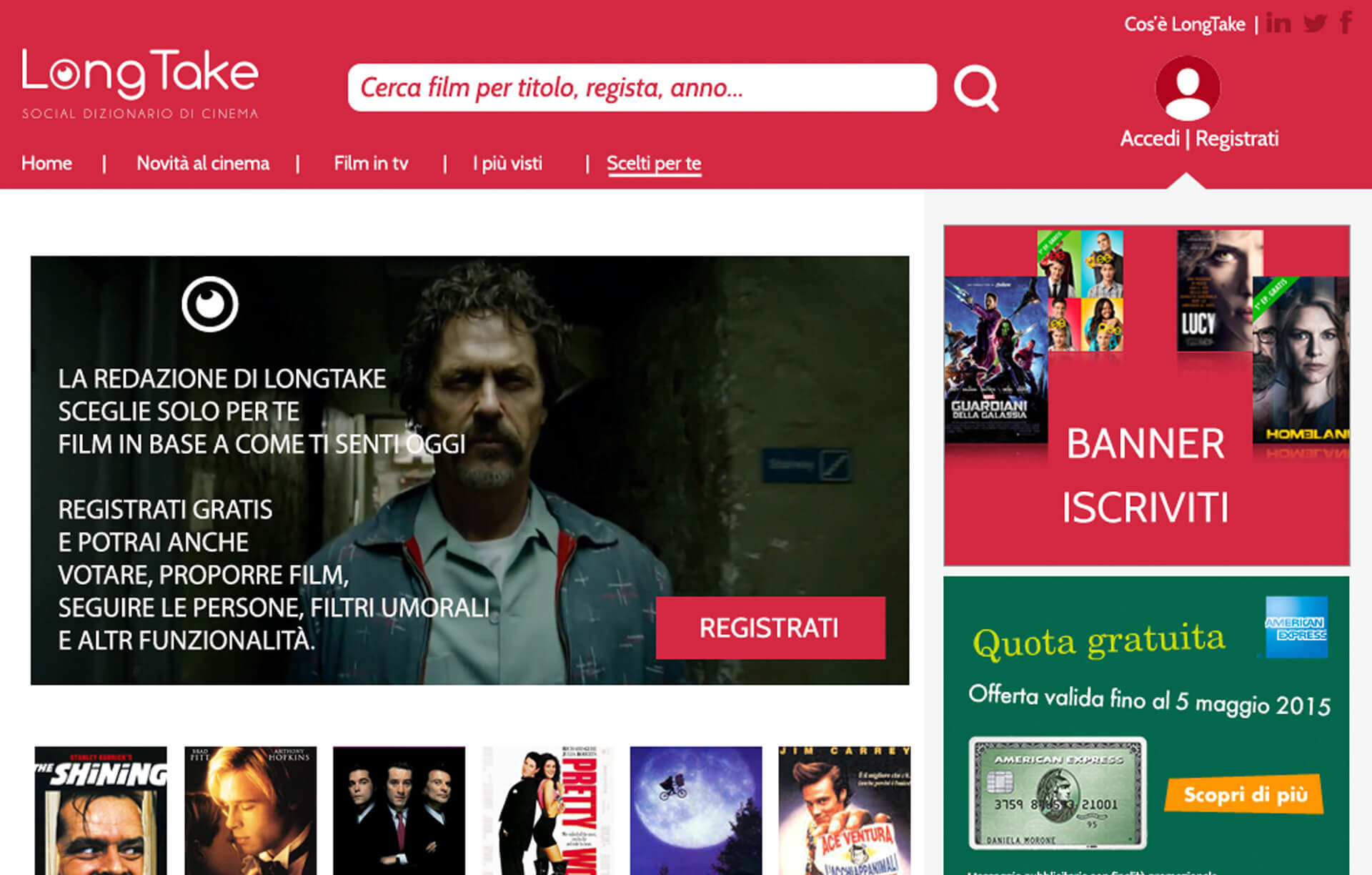Screen dimensions: 1372x875
Task: Click the user profile avatar icon
Action: click(1188, 89)
